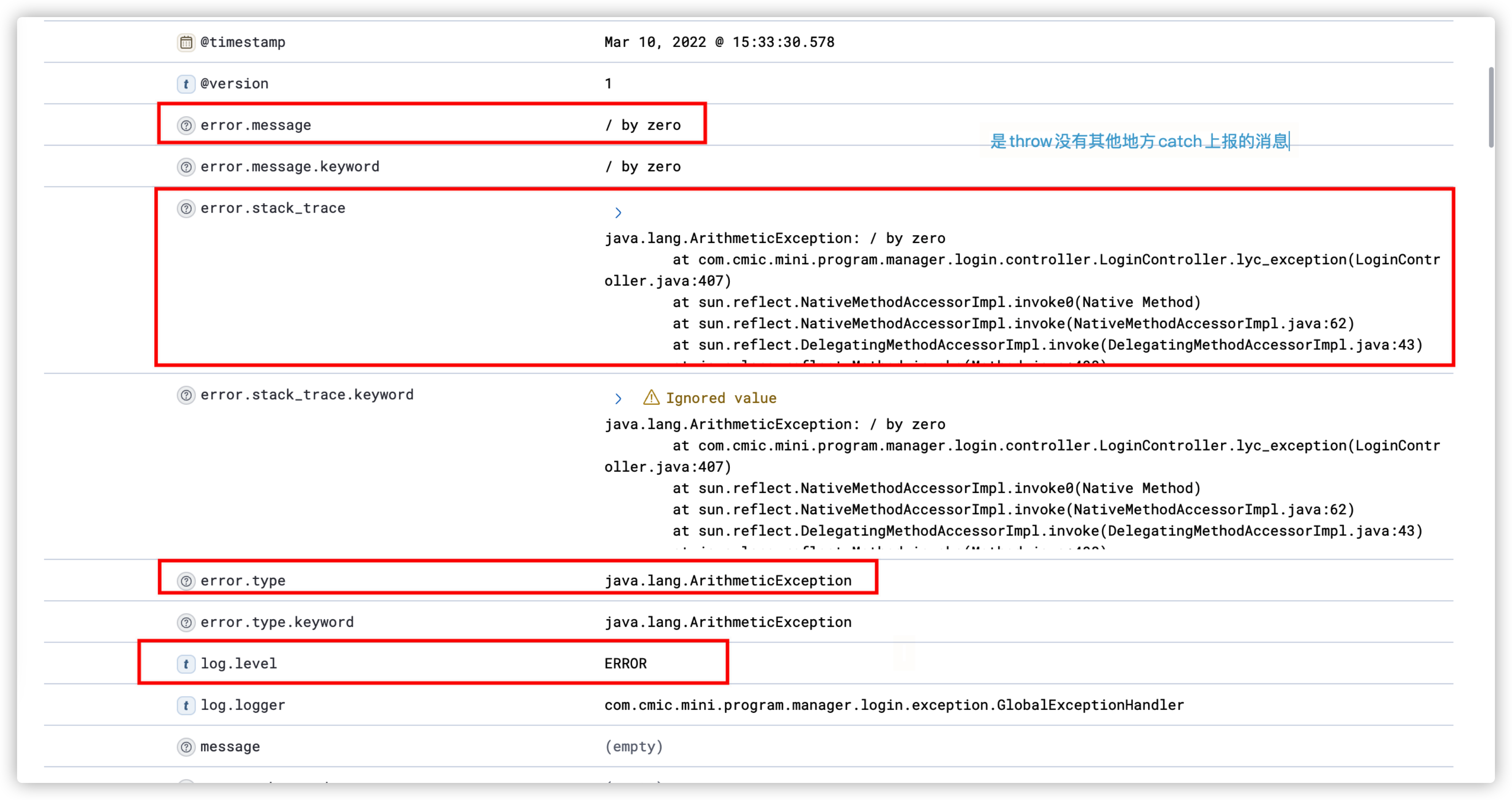Image resolution: width=1512 pixels, height=800 pixels.
Task: Click the blue Chinese annotation text
Action: pyautogui.click(x=1139, y=141)
